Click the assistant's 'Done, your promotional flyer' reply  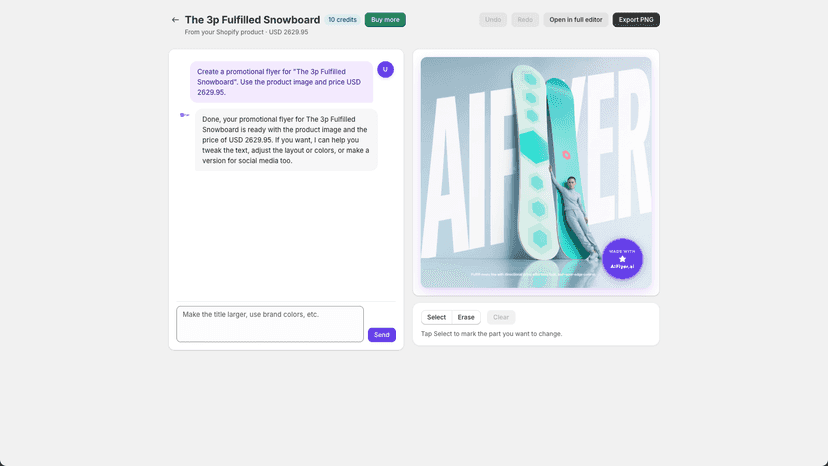286,140
